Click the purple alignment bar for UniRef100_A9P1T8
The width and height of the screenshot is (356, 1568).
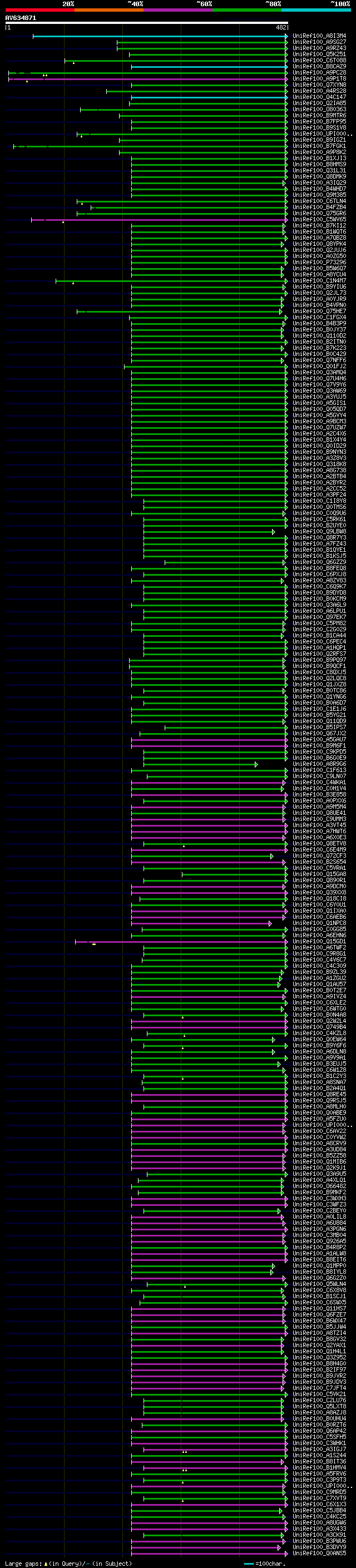(x=148, y=79)
